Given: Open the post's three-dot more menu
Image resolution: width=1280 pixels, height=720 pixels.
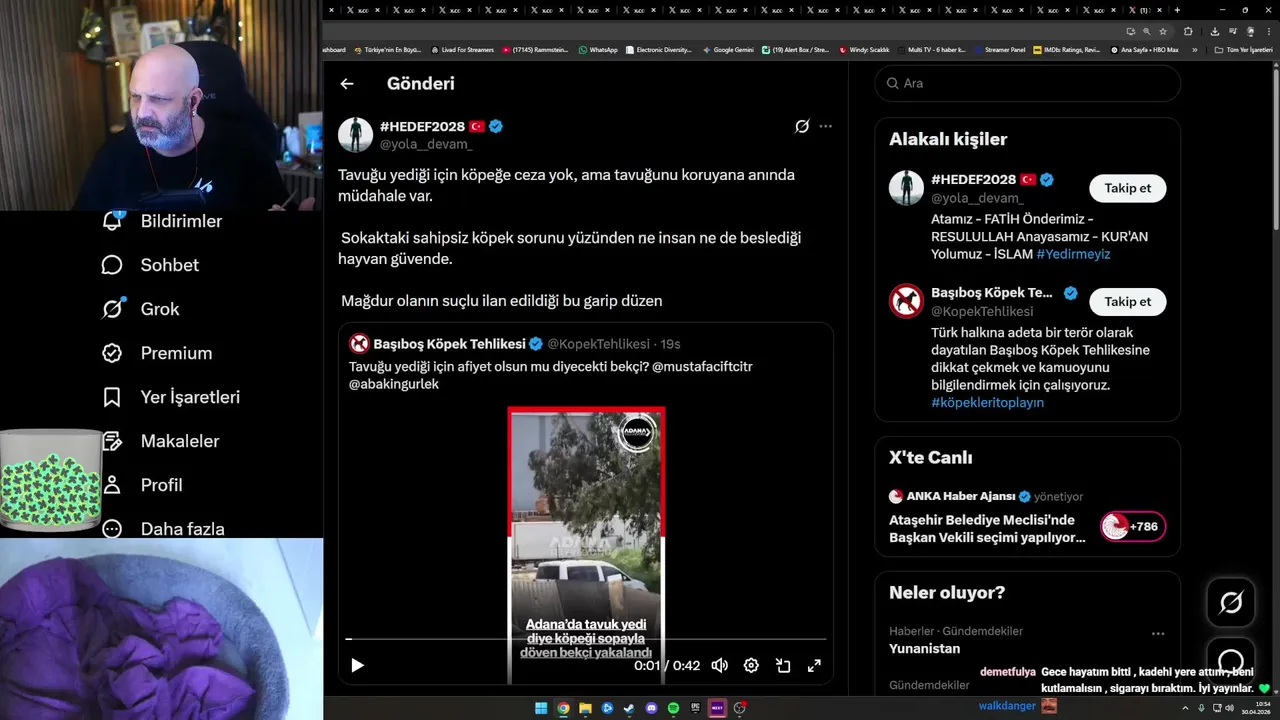Looking at the screenshot, I should point(825,126).
